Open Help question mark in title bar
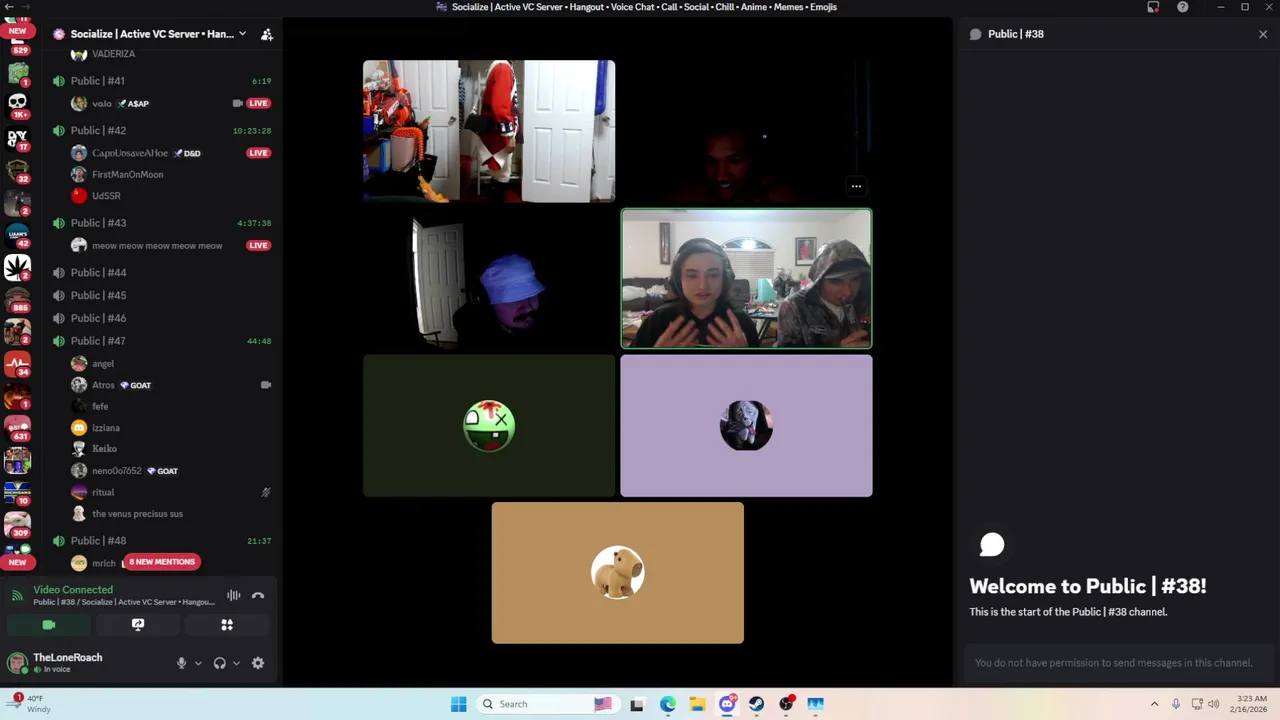This screenshot has height=720, width=1280. [x=1183, y=7]
